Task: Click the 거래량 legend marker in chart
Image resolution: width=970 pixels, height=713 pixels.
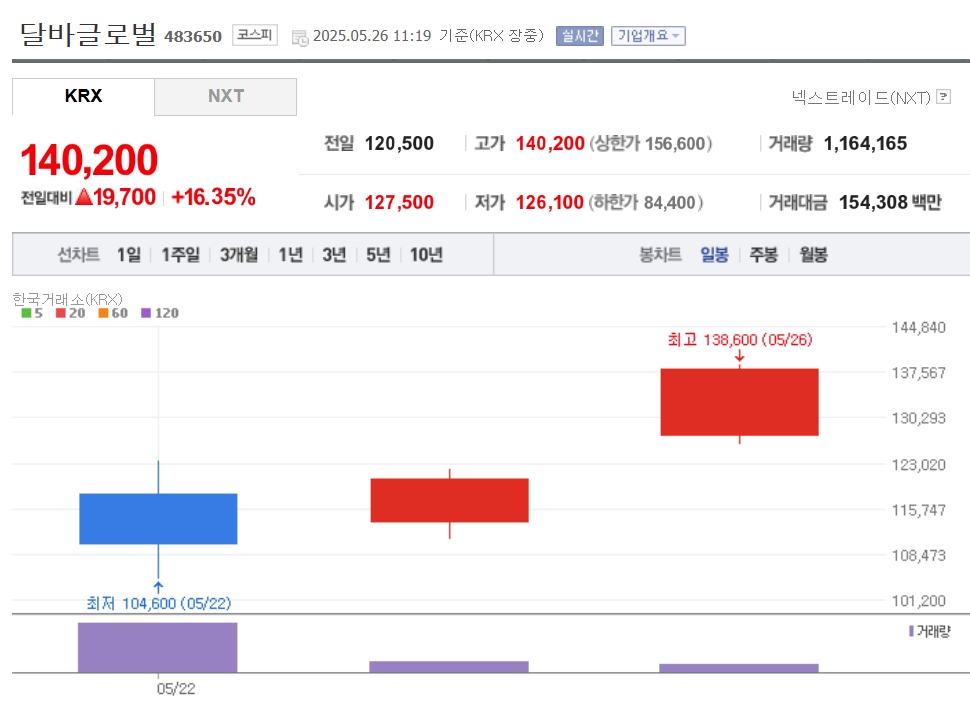Action: [x=911, y=631]
